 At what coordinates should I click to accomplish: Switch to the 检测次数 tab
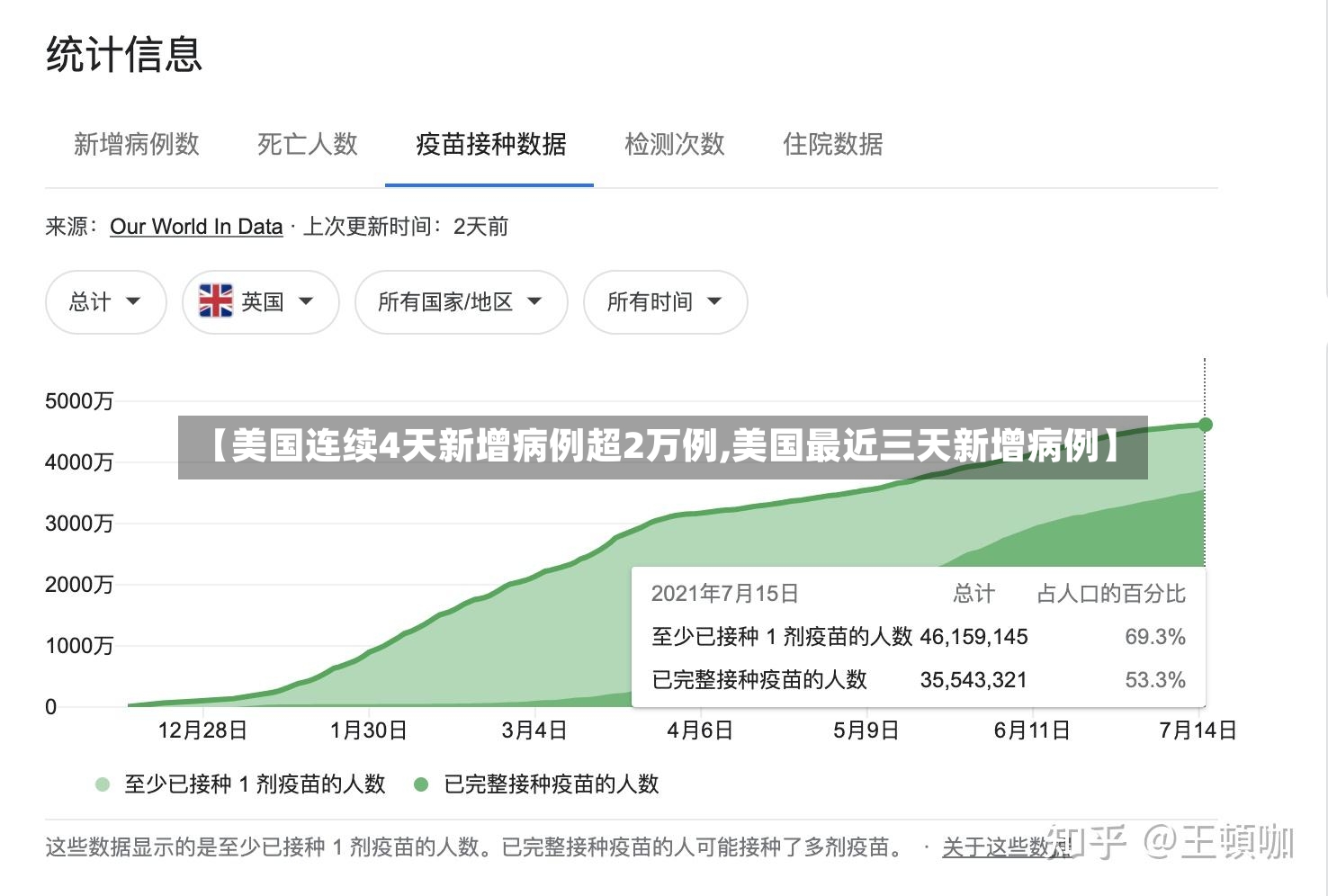tap(675, 144)
